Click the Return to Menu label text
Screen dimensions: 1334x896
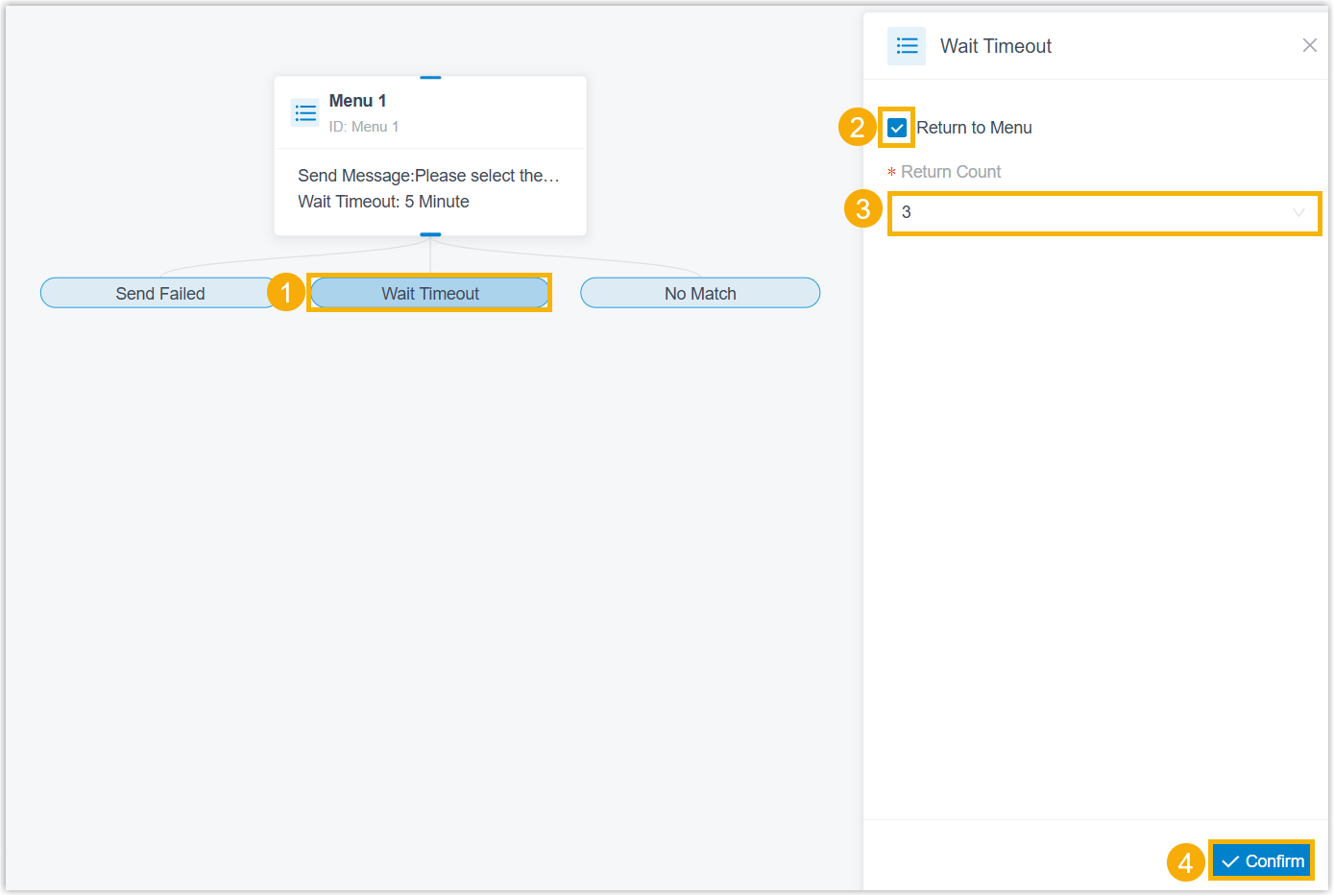click(974, 128)
